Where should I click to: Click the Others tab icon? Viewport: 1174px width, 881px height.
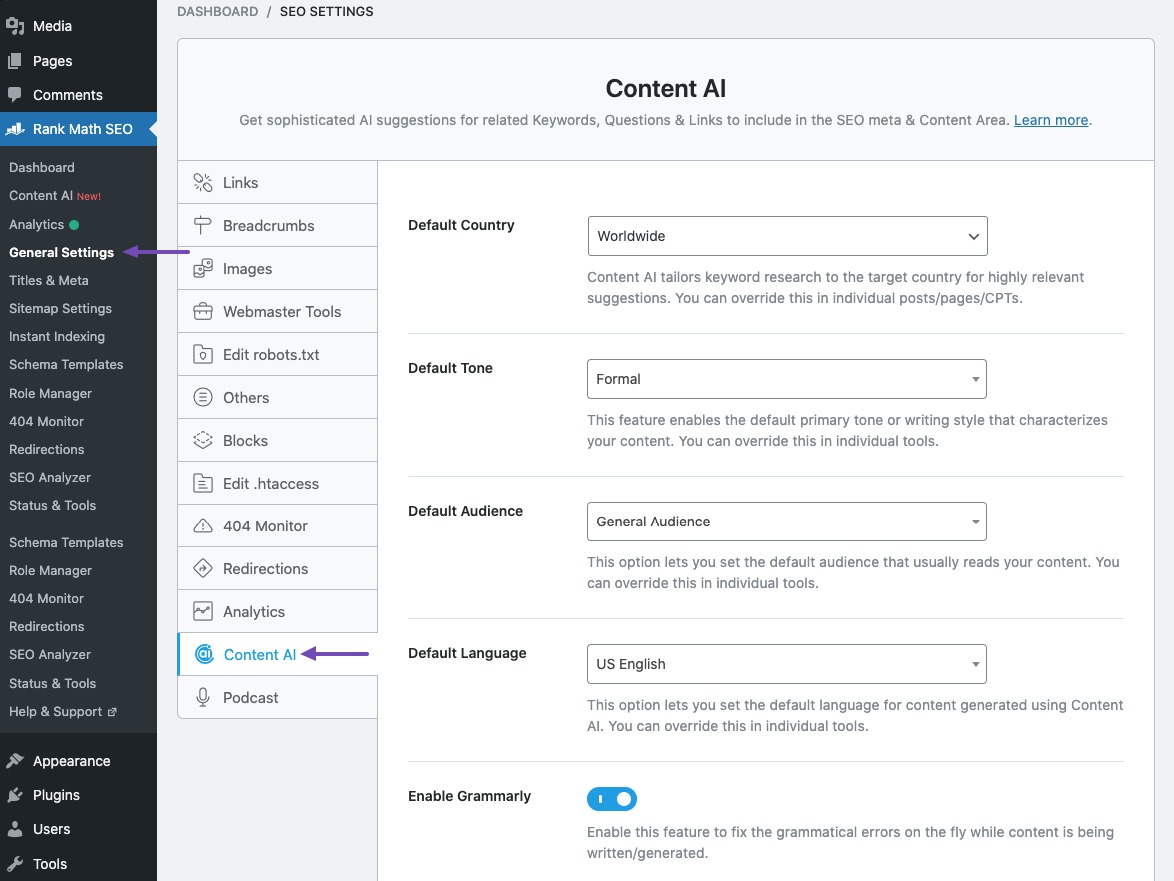click(203, 397)
